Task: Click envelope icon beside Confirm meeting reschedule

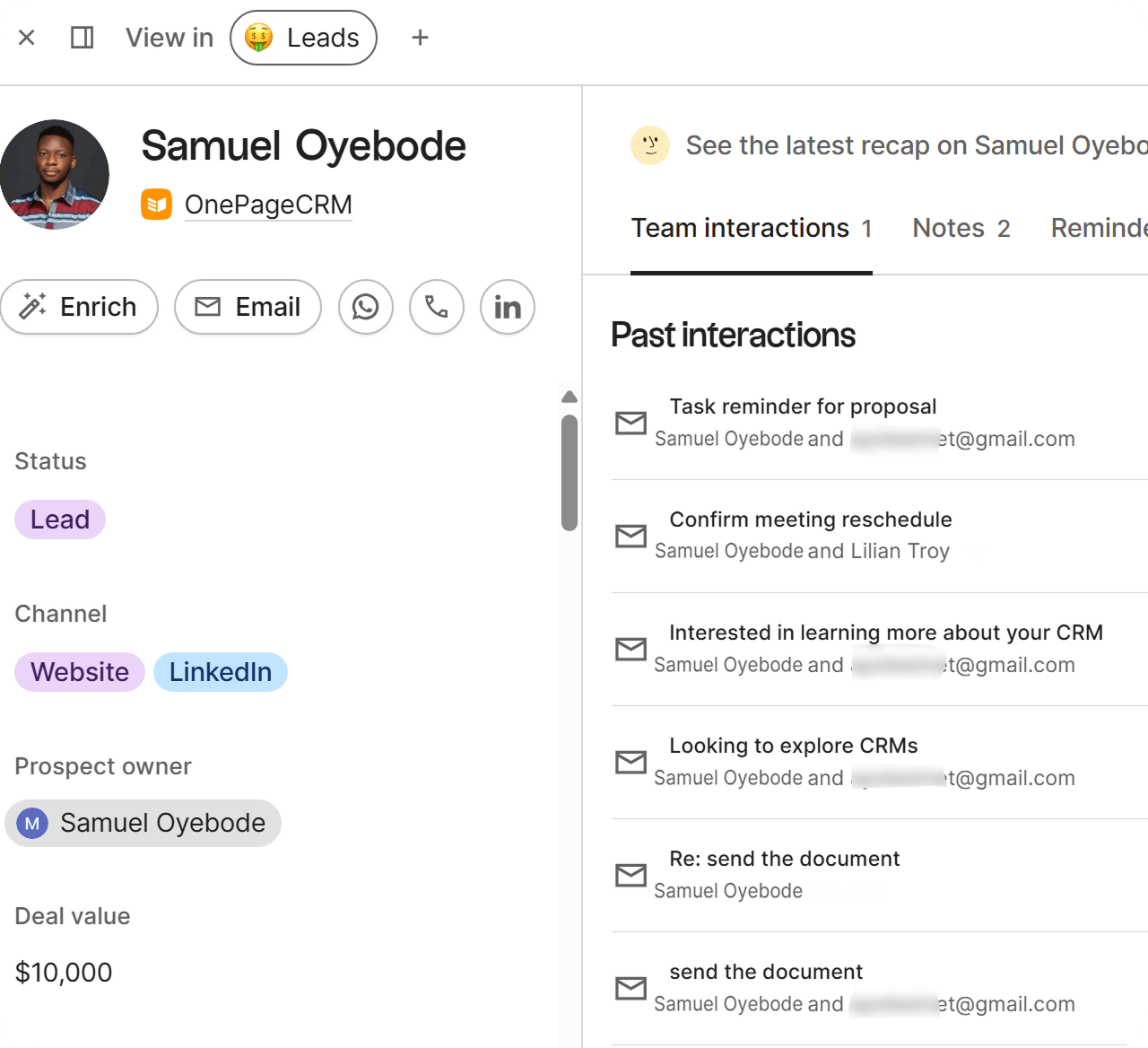Action: [x=631, y=536]
